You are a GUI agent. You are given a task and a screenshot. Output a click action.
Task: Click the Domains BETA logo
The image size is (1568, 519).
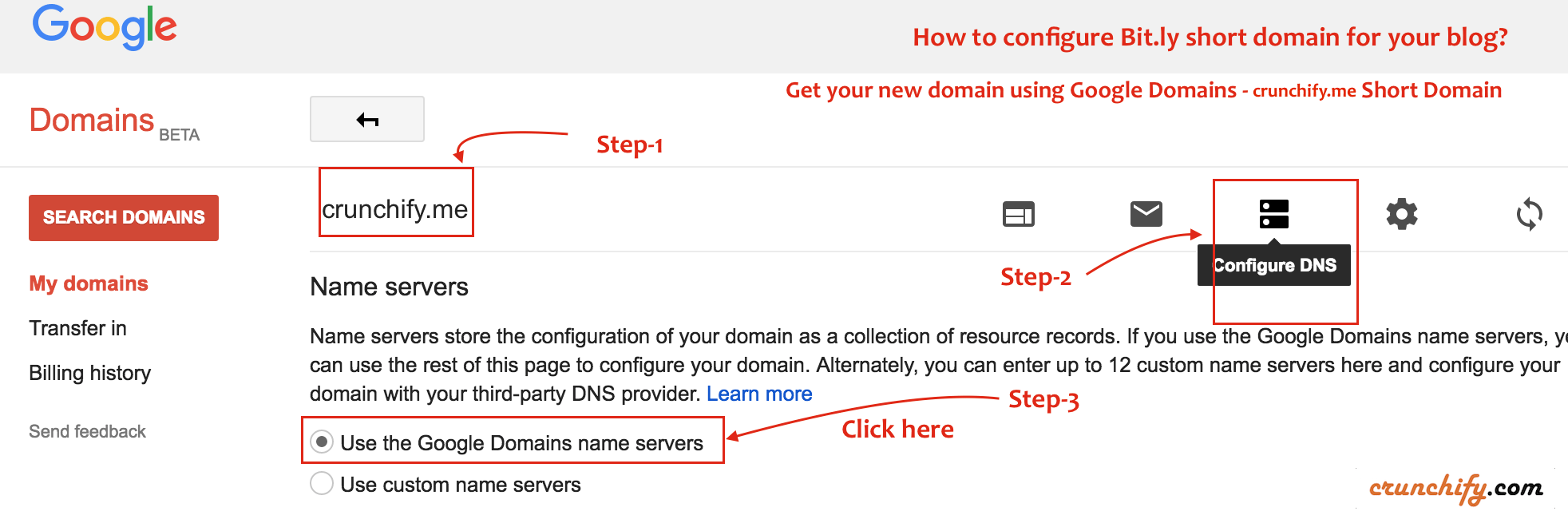[114, 122]
